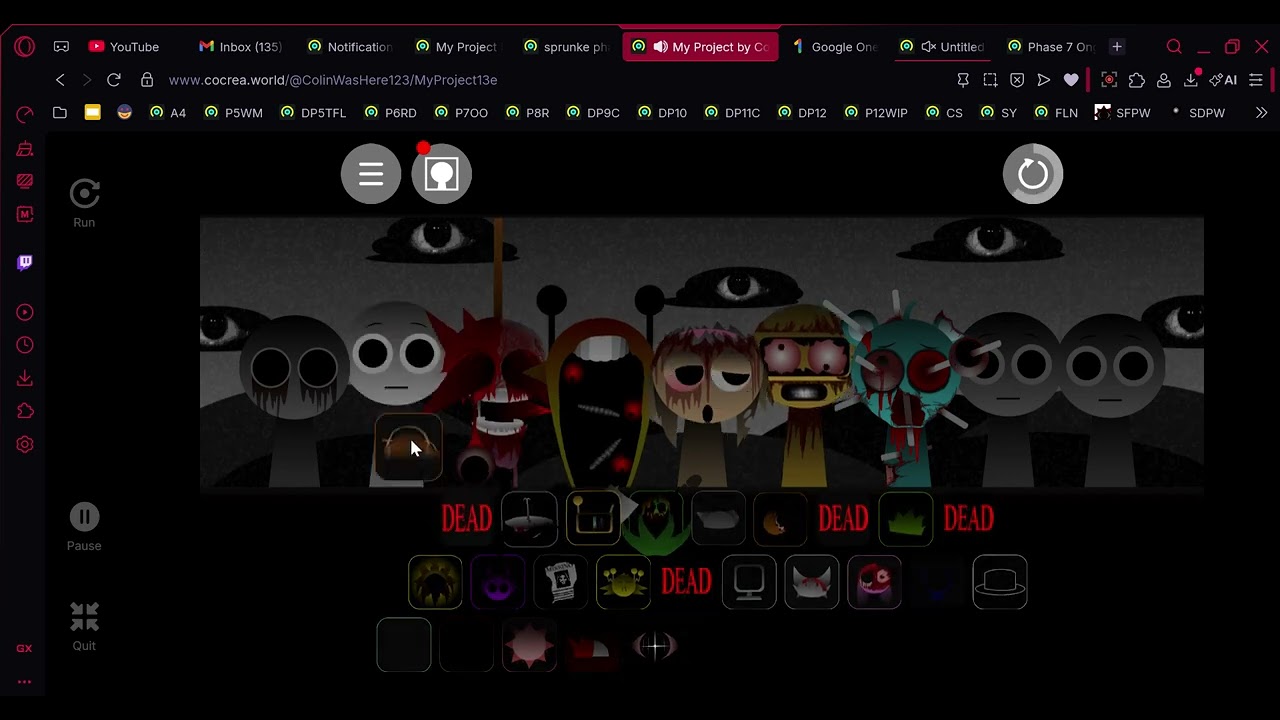Switch to the Inbox (135) Gmail tab

coord(240,47)
